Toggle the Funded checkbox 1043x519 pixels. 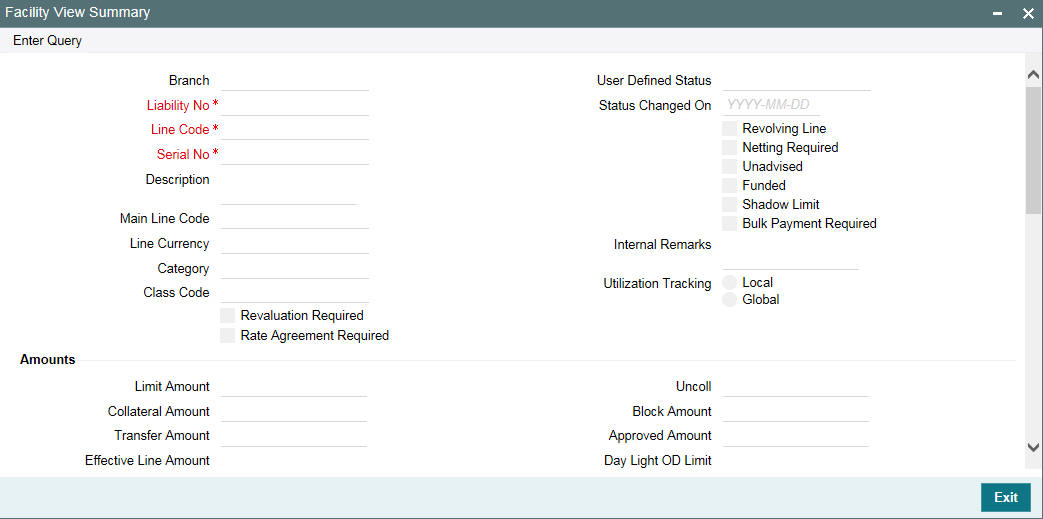tap(730, 185)
